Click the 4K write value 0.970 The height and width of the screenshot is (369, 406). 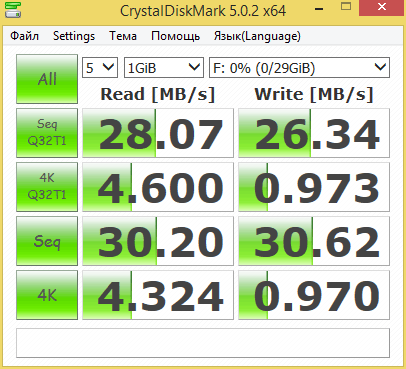[x=314, y=295]
